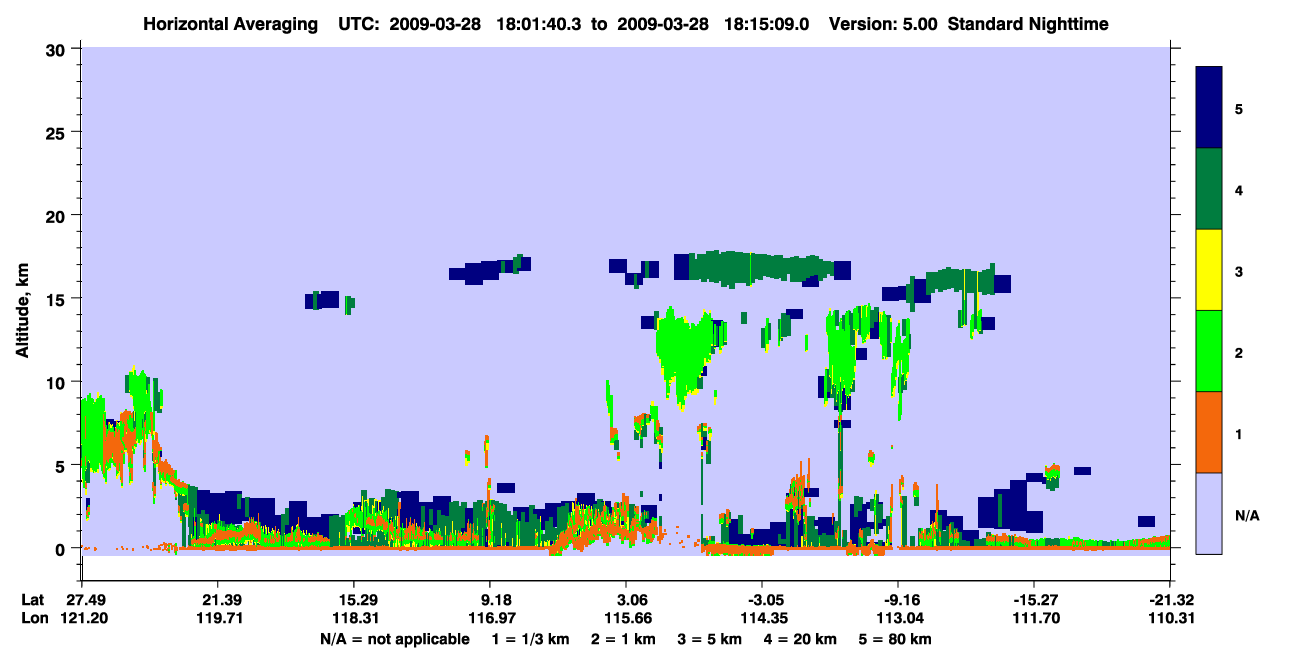Click the lavender N/A colorbar segment

click(x=1209, y=513)
